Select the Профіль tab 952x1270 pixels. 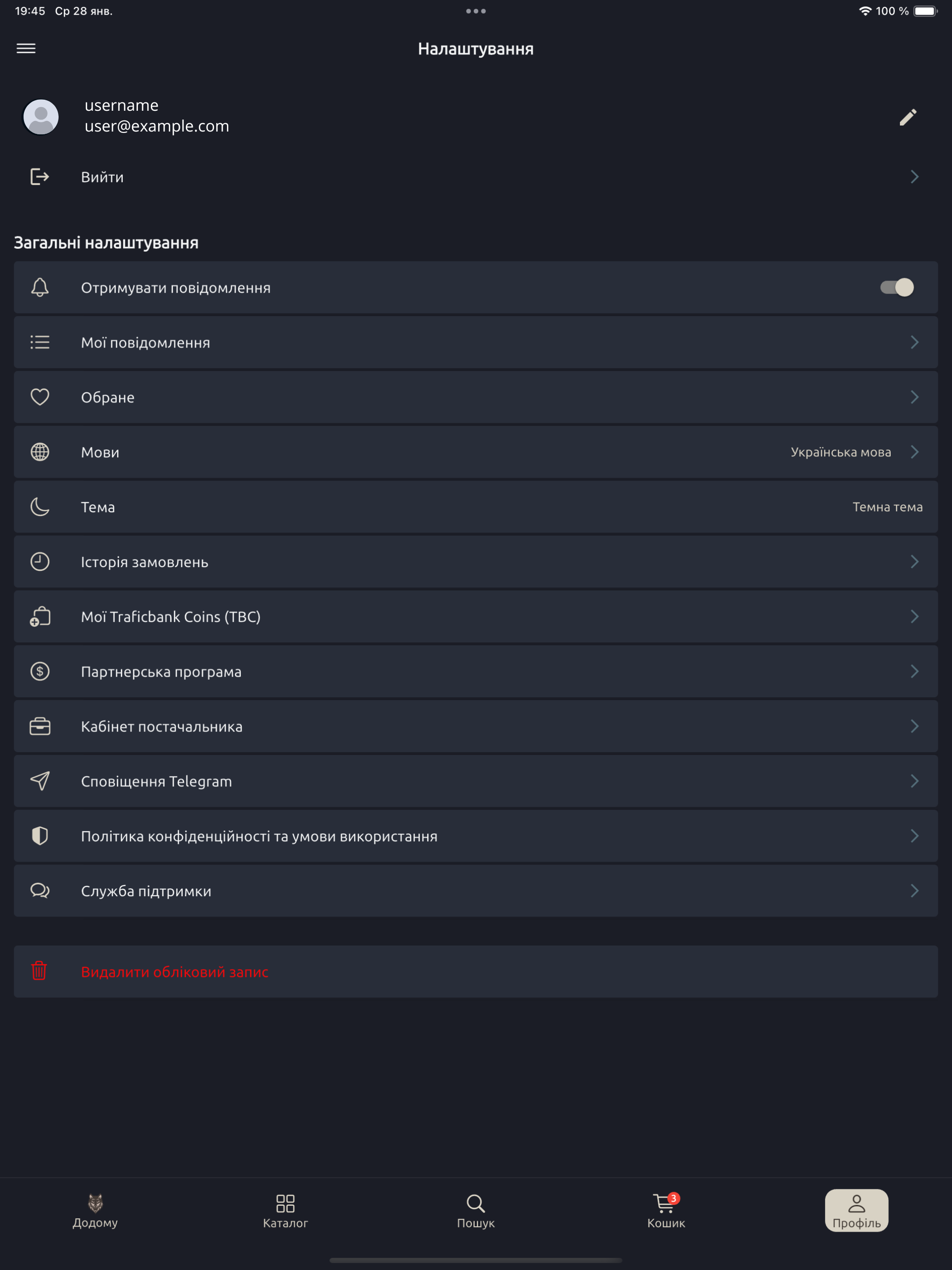click(x=857, y=1210)
